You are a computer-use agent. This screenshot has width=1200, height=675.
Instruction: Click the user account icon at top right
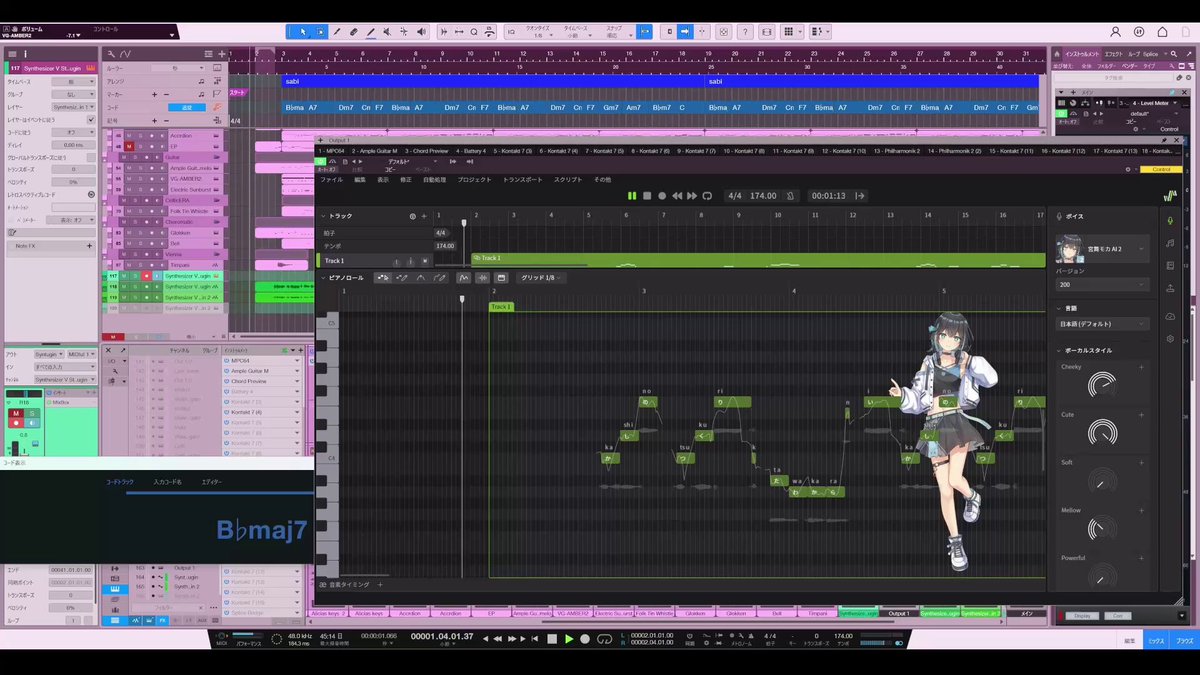[x=1115, y=32]
